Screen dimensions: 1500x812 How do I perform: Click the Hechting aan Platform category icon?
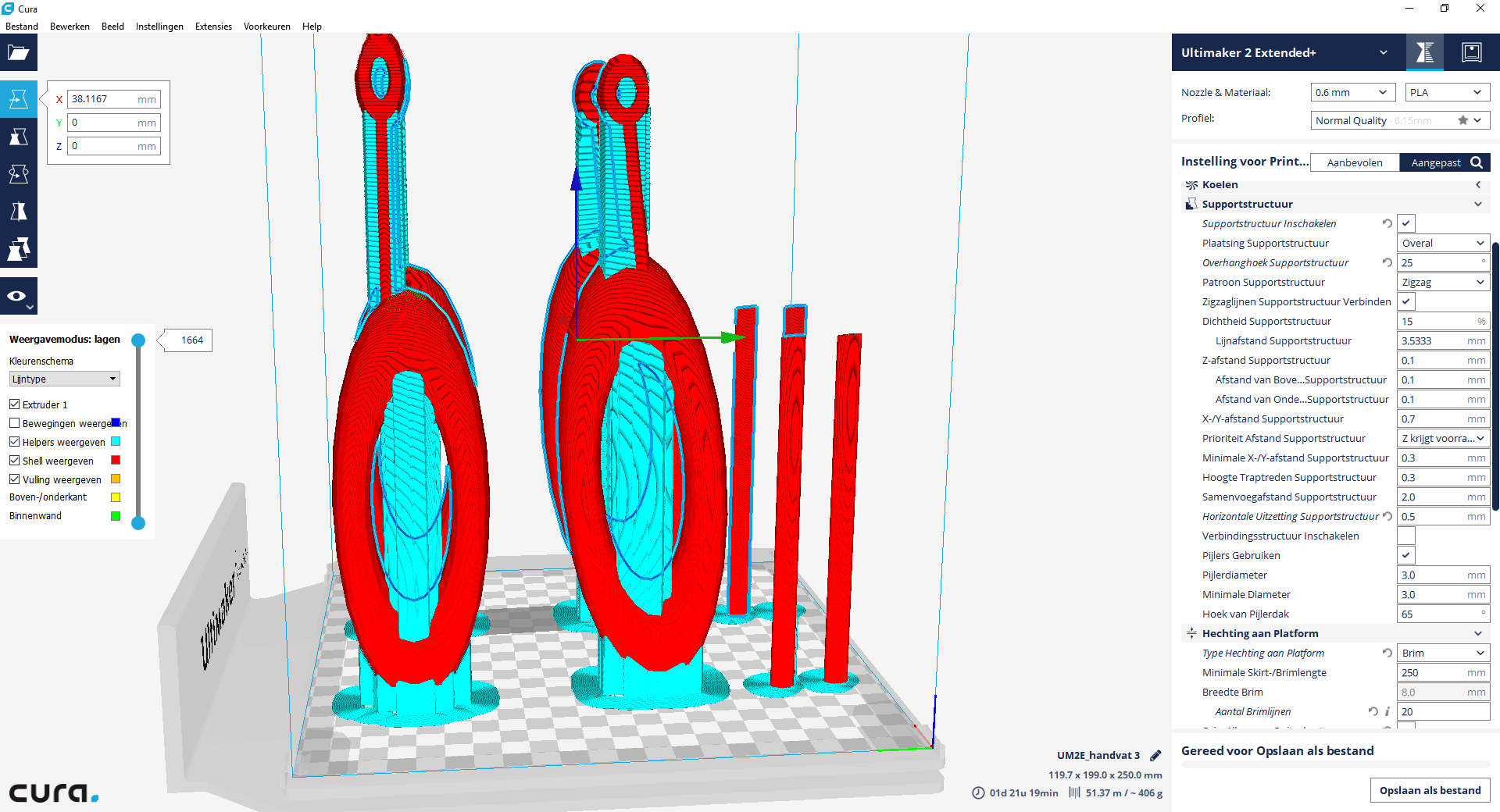point(1191,633)
